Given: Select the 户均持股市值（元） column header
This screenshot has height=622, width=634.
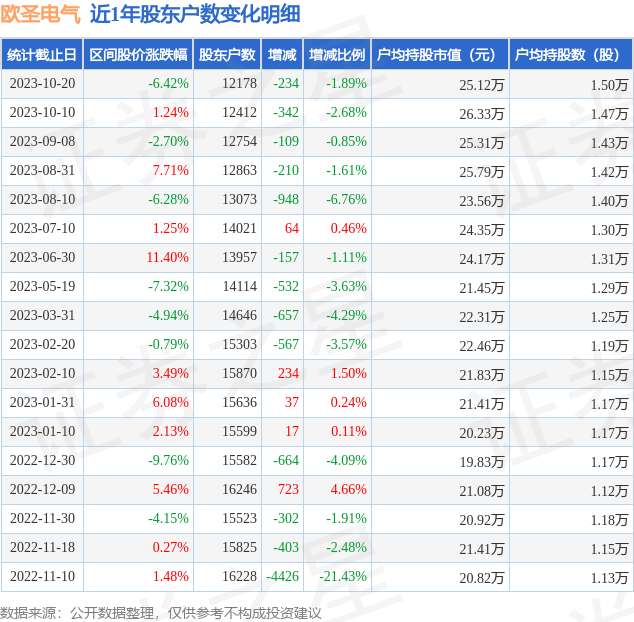Looking at the screenshot, I should tap(440, 55).
